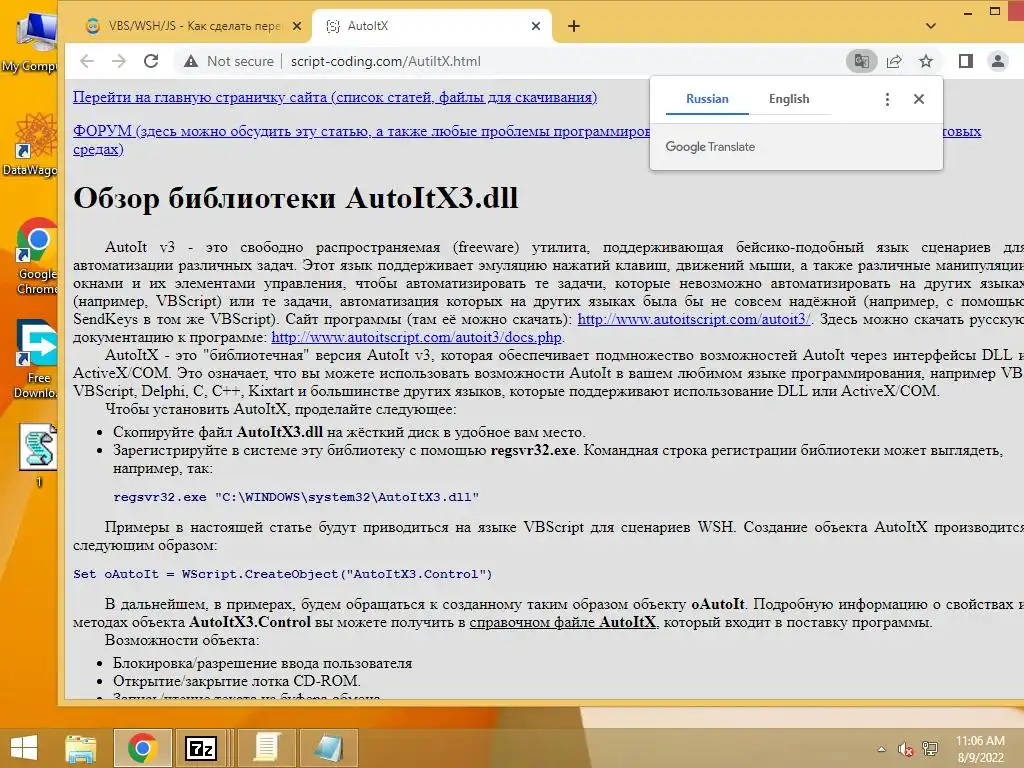
Task: Bookmark this page with the star icon
Action: coord(926,61)
